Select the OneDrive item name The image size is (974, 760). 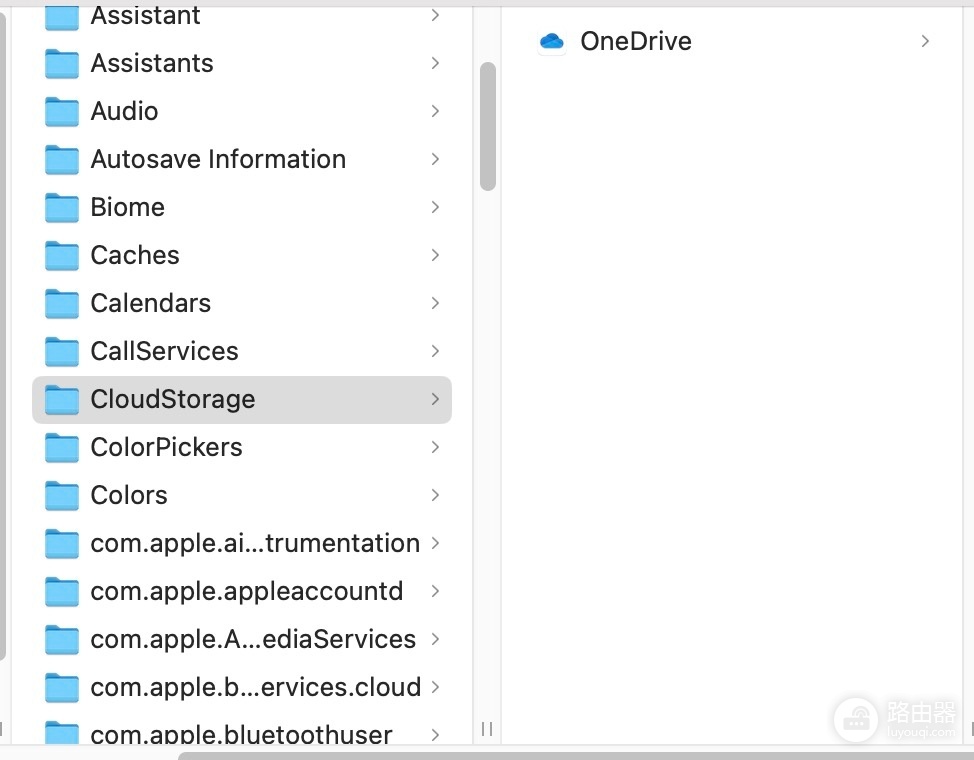(635, 42)
